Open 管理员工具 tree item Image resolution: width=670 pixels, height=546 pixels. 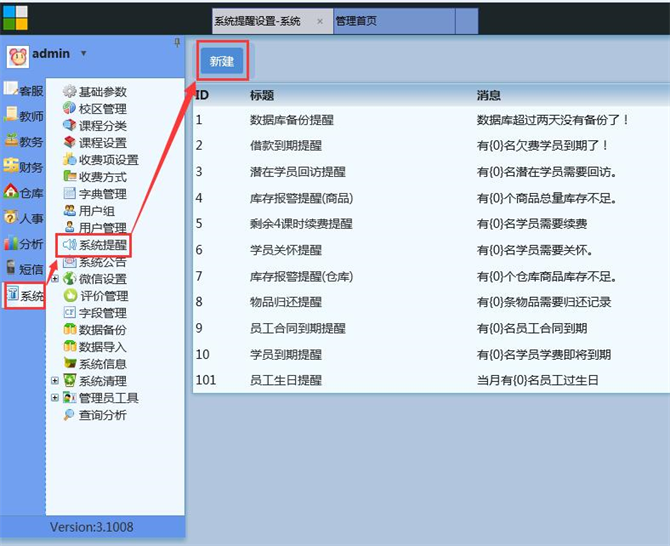click(100, 398)
